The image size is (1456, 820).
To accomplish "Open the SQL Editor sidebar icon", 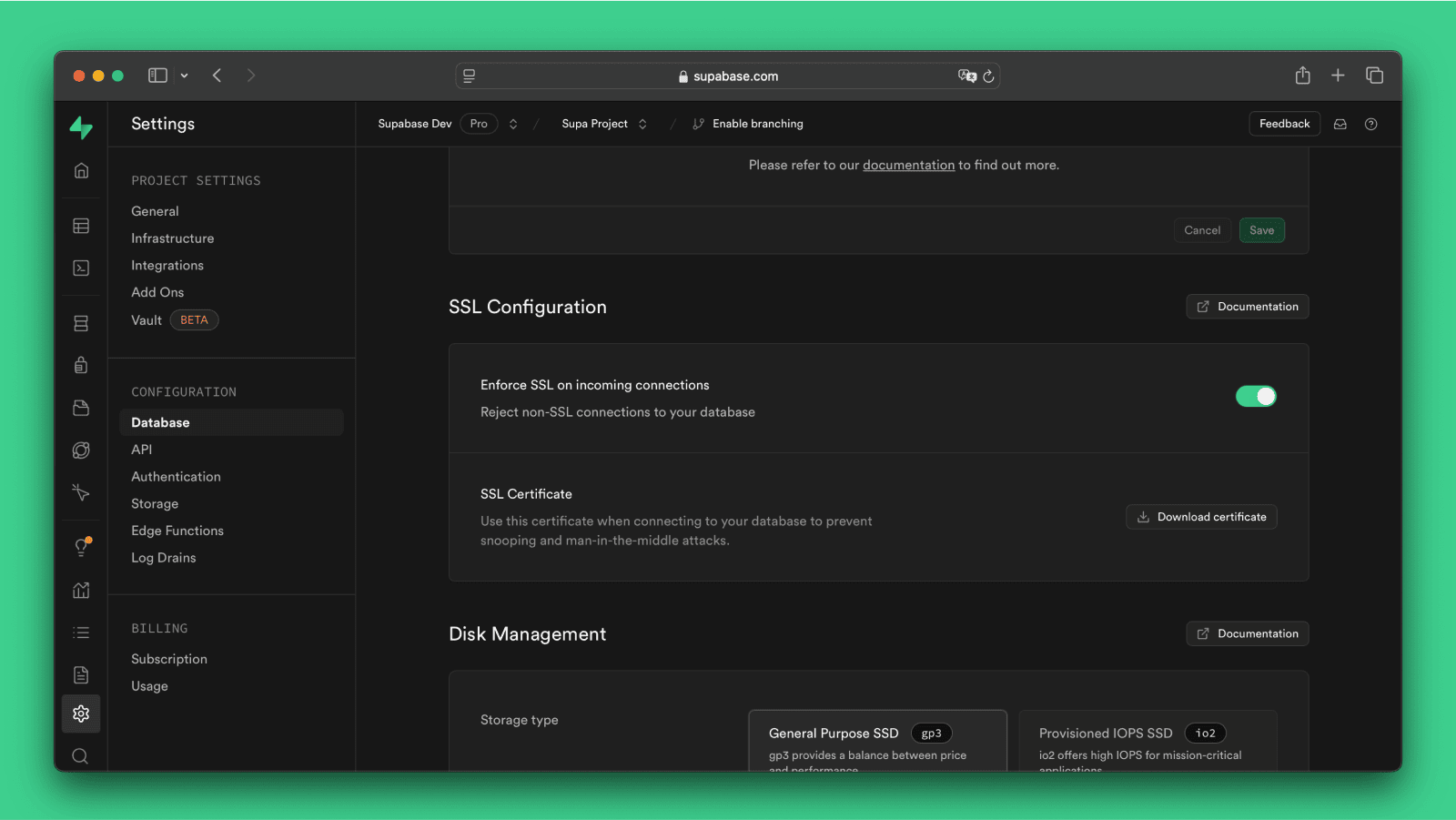I will click(81, 268).
